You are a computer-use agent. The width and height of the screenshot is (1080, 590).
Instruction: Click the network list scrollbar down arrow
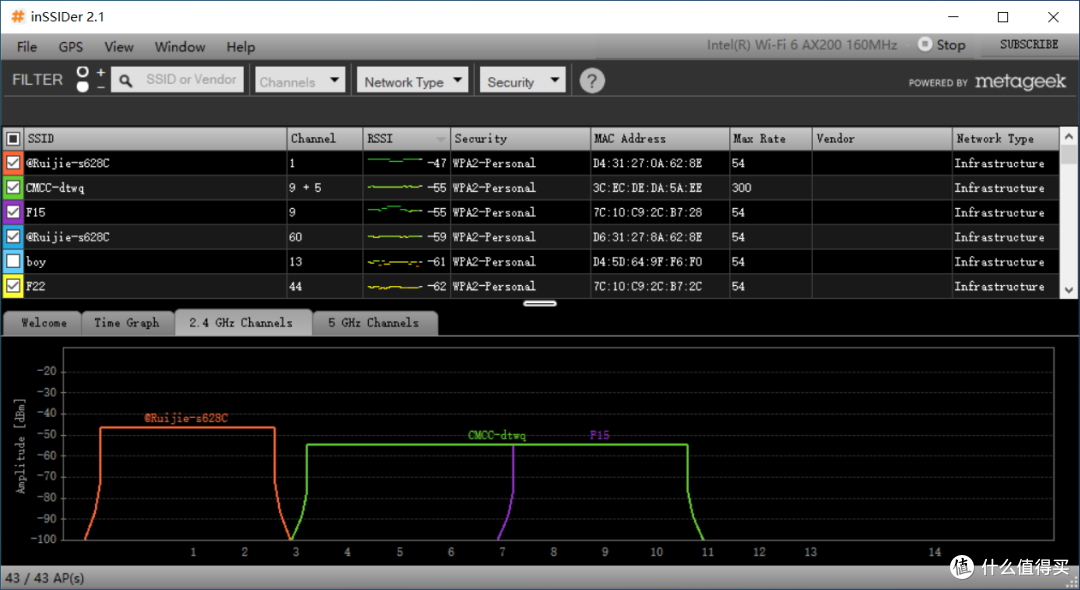click(x=1068, y=290)
